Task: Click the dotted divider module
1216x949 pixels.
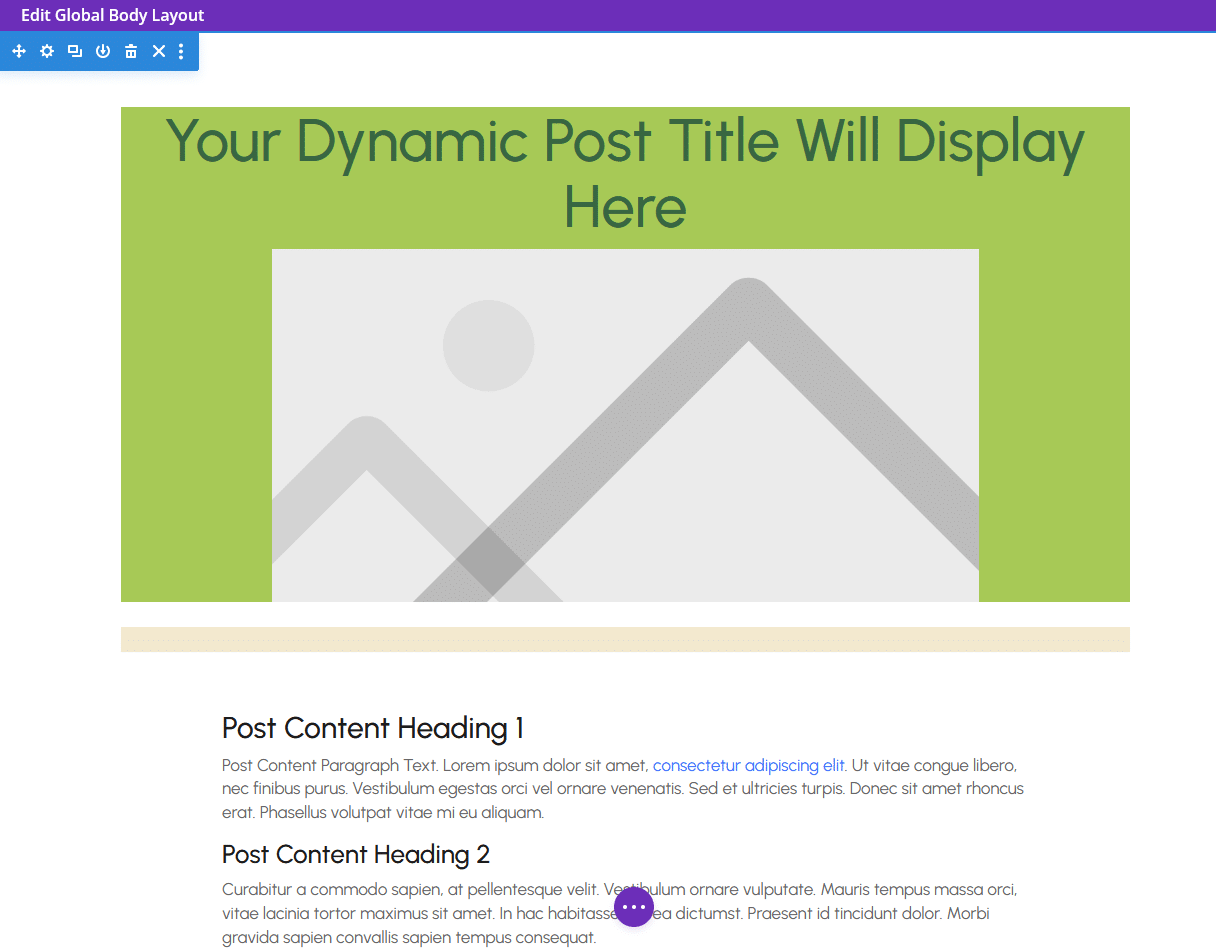Action: (x=625, y=638)
